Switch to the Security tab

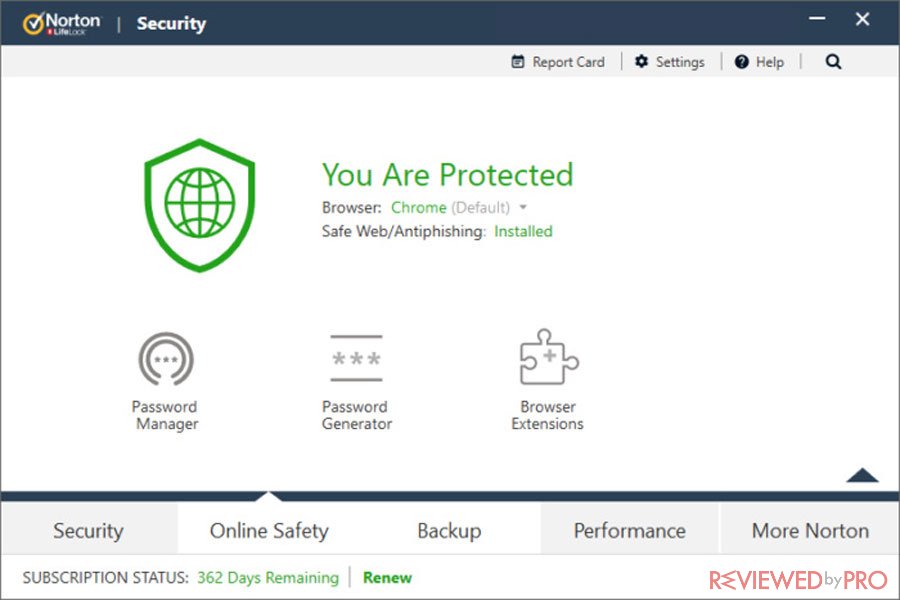click(x=88, y=531)
